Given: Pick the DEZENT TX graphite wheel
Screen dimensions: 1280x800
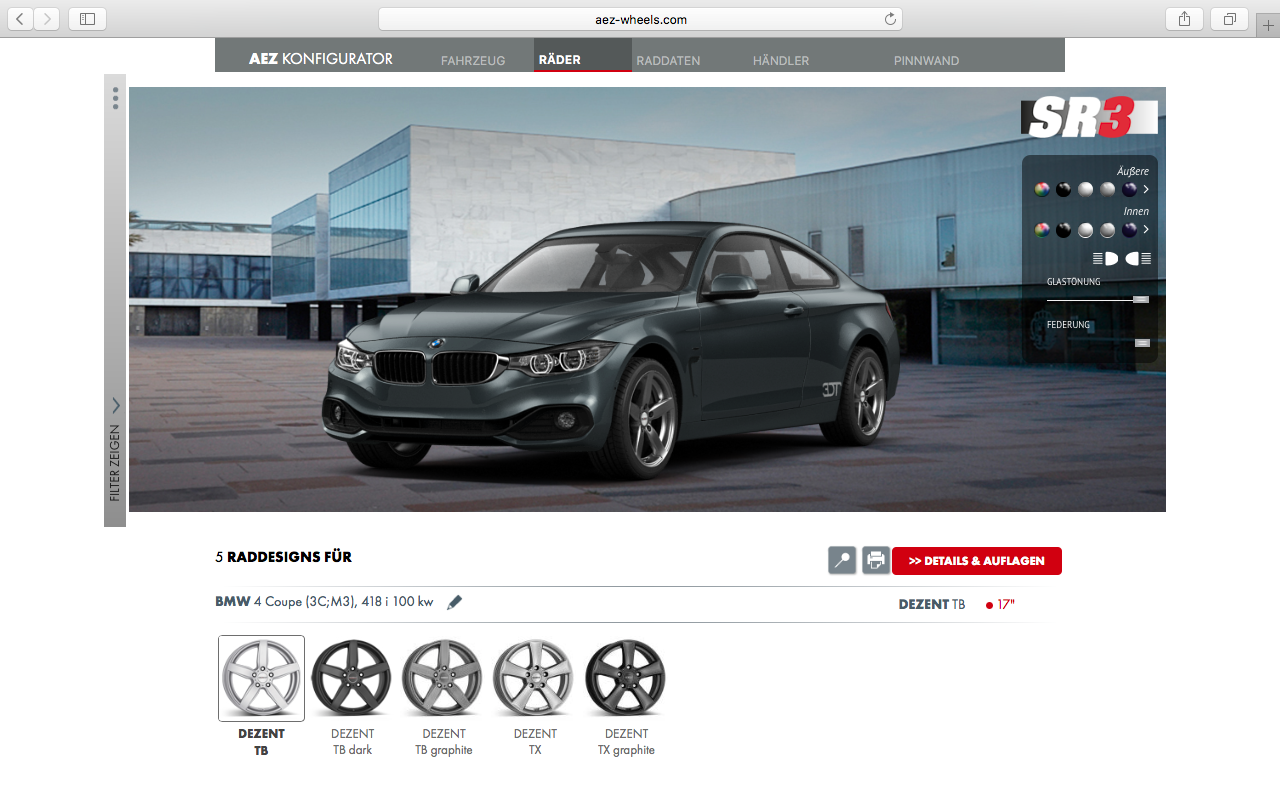Looking at the screenshot, I should 626,678.
